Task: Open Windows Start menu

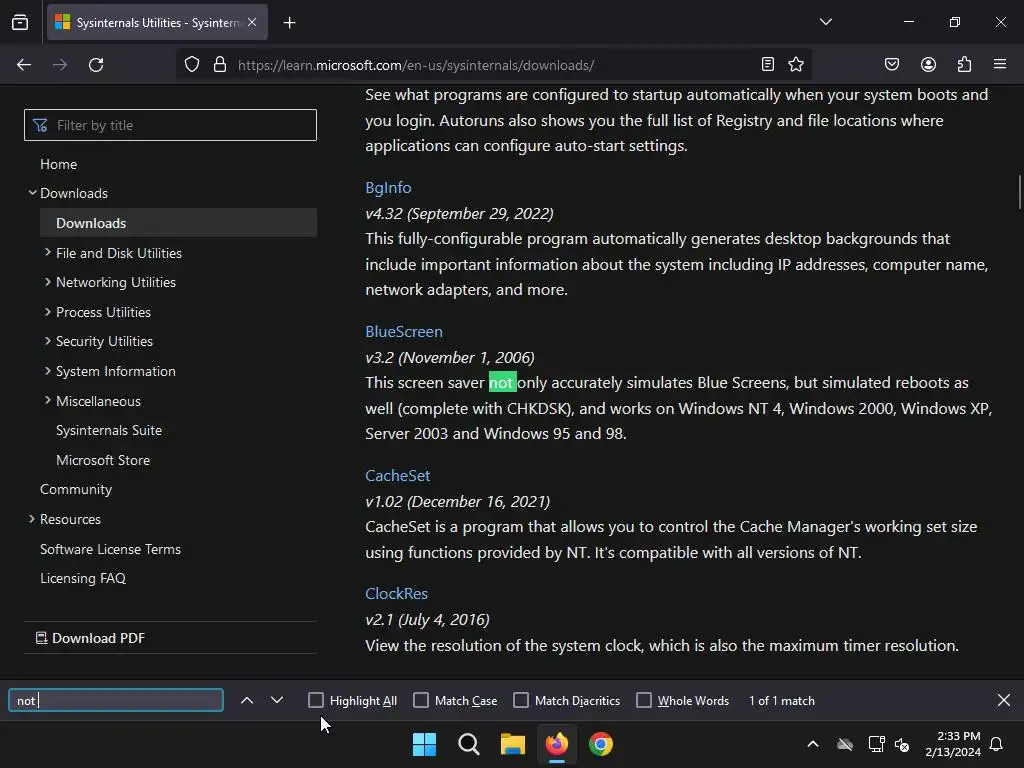Action: click(424, 744)
